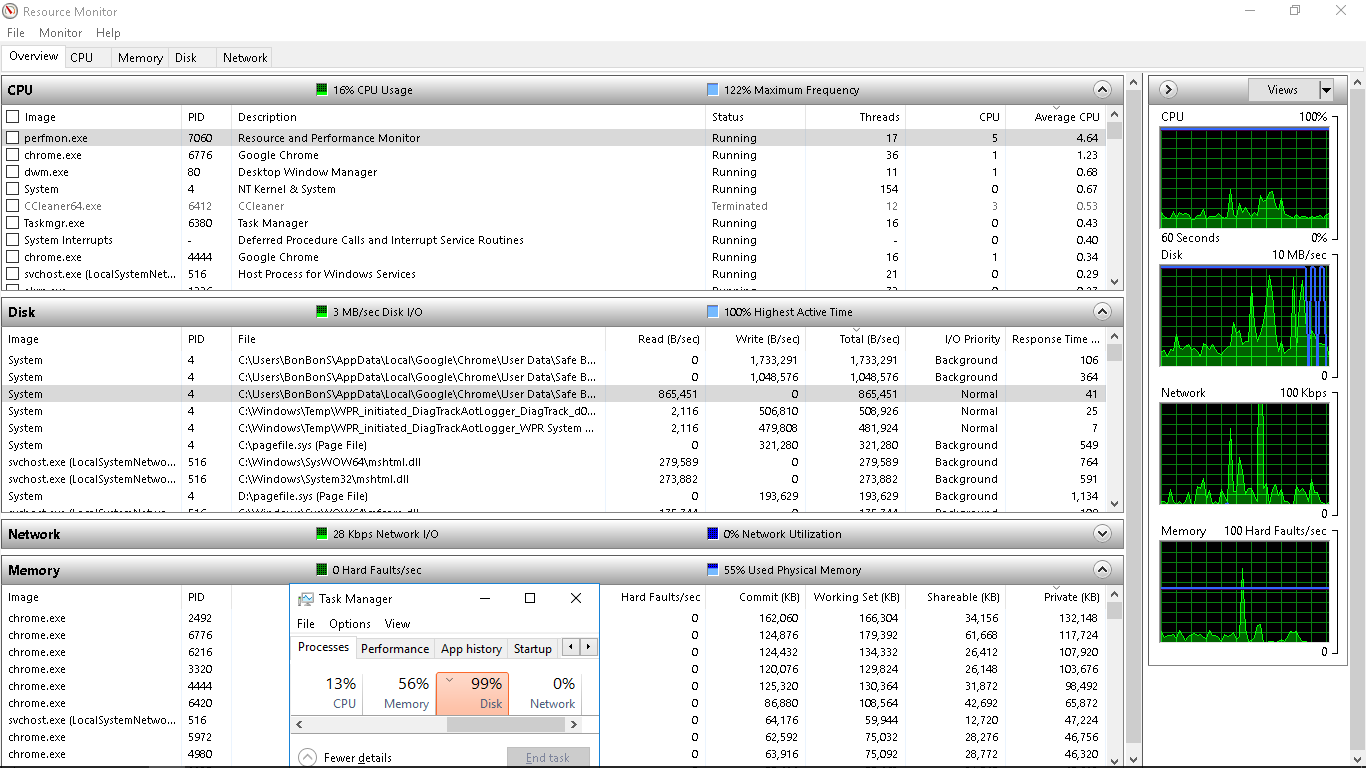The image size is (1366, 768).
Task: Click the blue Maximum Frequency indicator icon
Action: [x=713, y=90]
